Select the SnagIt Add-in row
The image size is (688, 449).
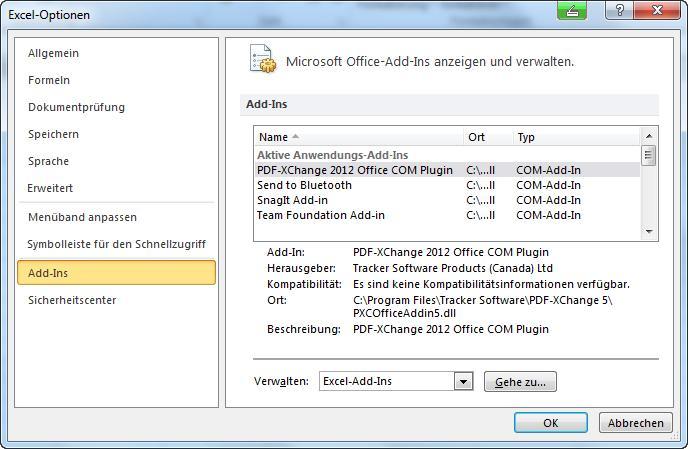[x=447, y=200]
